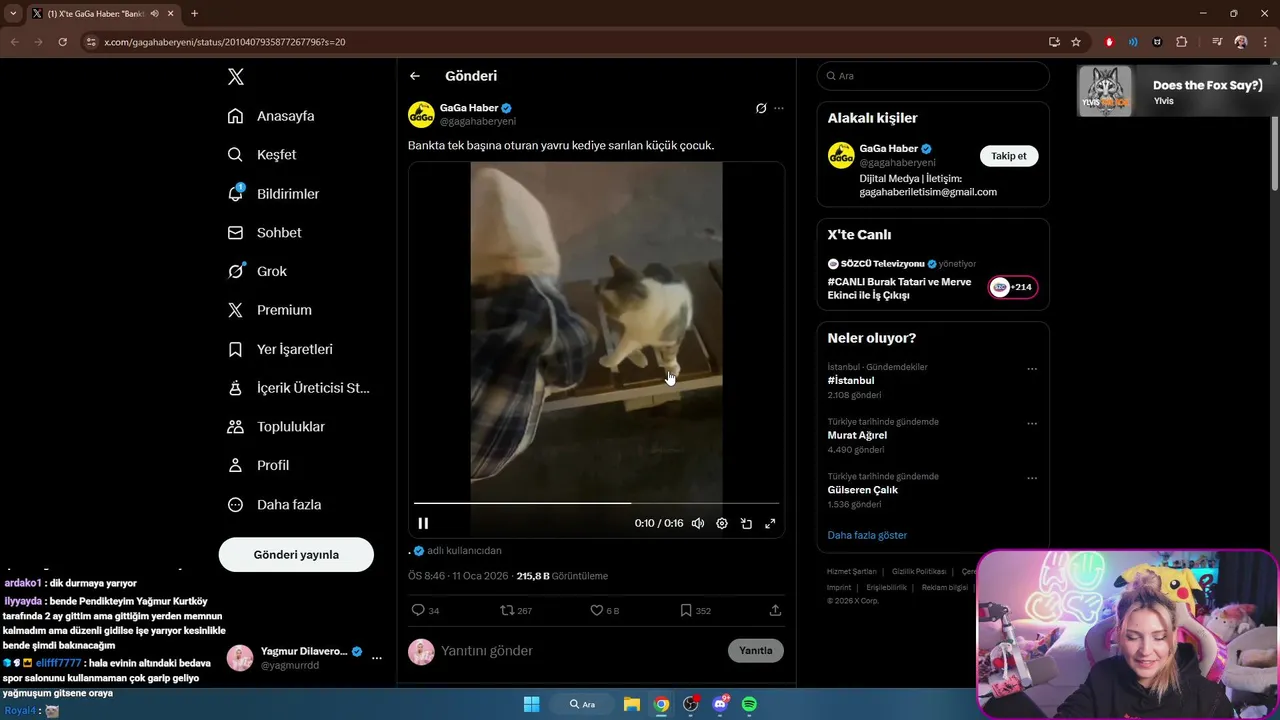Image resolution: width=1280 pixels, height=720 pixels.
Task: Open Hizmet Şartları footer link
Action: [852, 572]
